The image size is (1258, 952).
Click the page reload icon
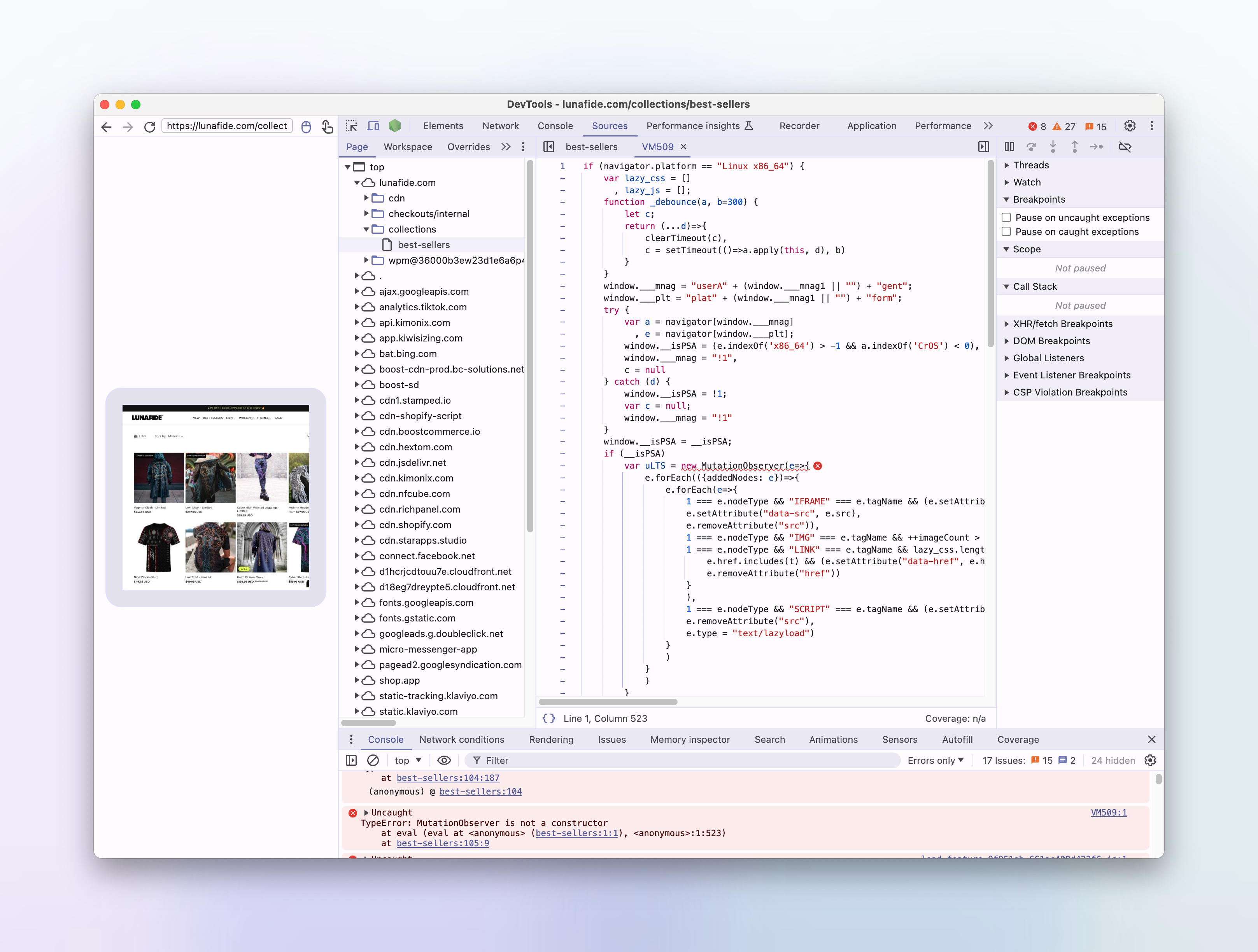pyautogui.click(x=150, y=126)
